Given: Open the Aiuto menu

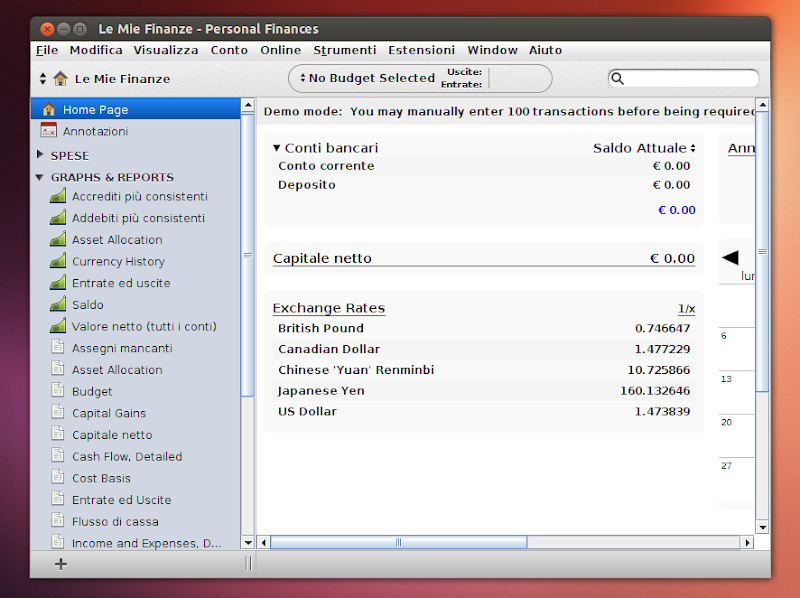Looking at the screenshot, I should (545, 50).
